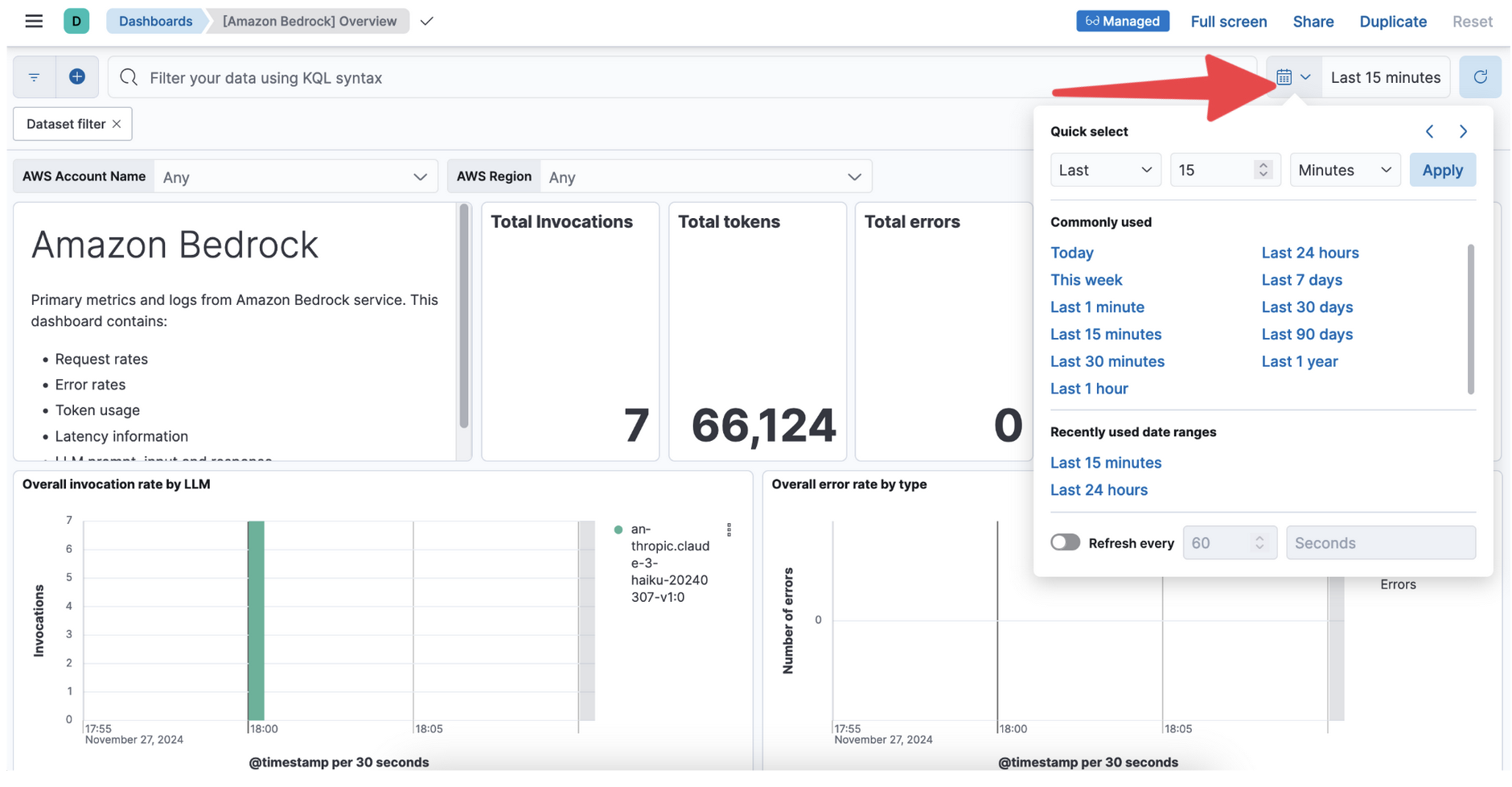Click the Total Invocations metric value 7
This screenshot has width=1512, height=787.
pos(636,425)
